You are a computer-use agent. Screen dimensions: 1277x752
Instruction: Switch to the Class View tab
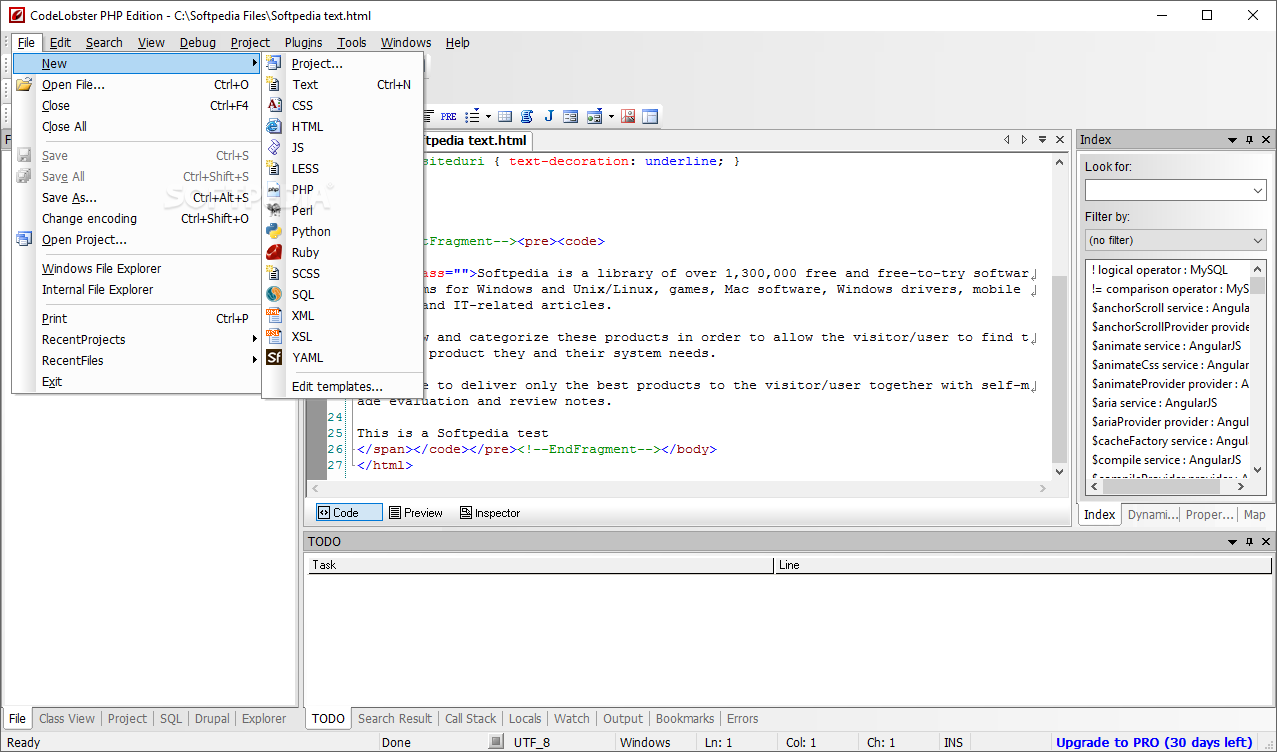click(x=67, y=718)
